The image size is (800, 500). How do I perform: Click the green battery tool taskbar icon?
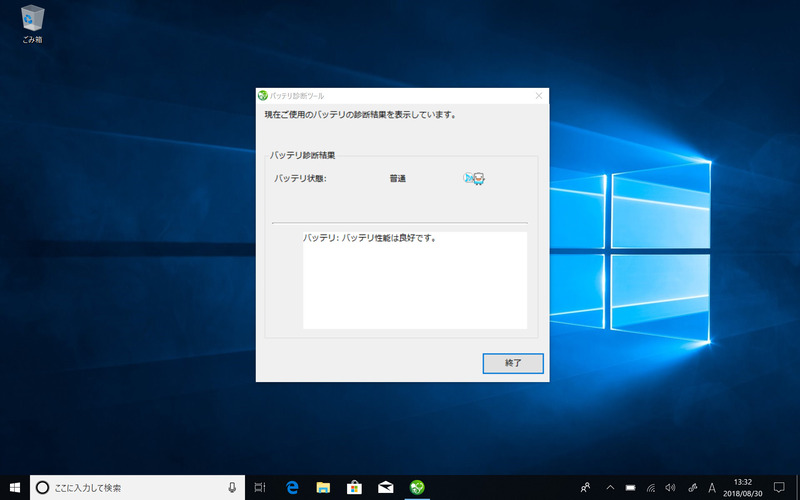(x=417, y=488)
